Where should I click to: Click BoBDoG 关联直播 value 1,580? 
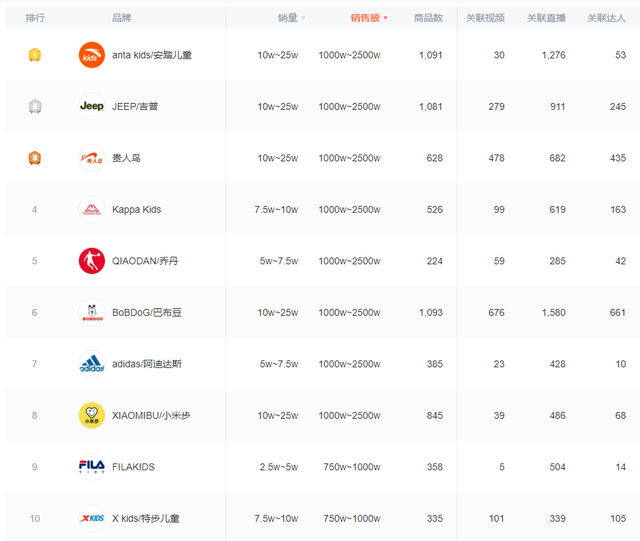click(x=553, y=312)
